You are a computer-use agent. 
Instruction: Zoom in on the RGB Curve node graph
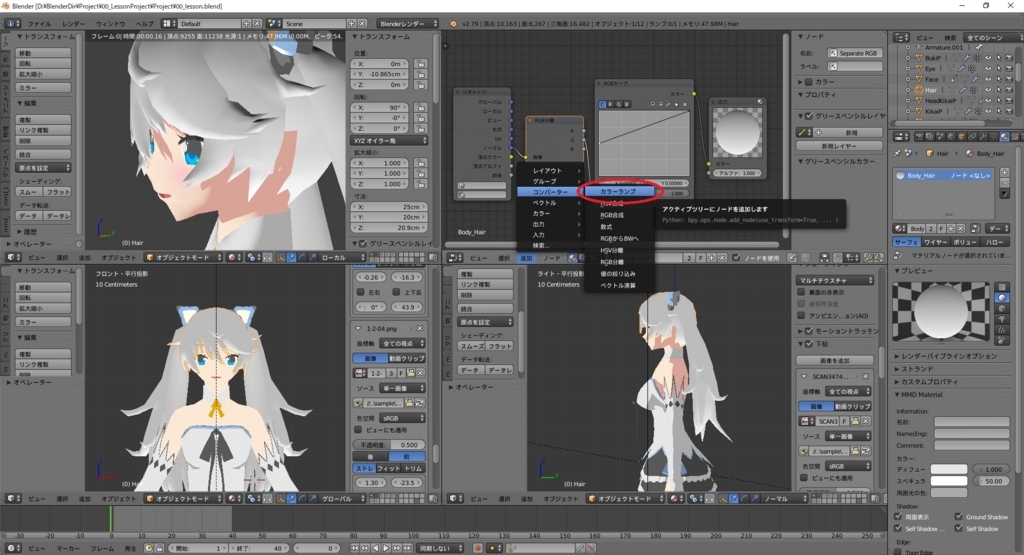coord(652,104)
